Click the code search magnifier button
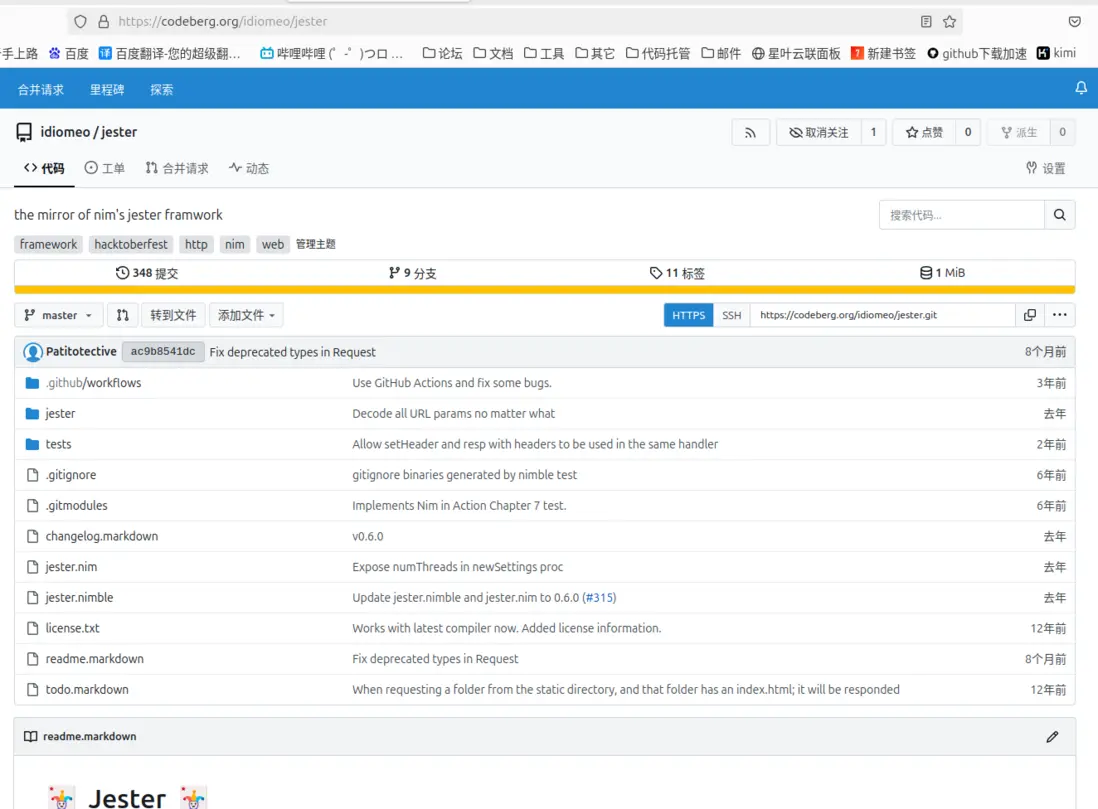The width and height of the screenshot is (1098, 809). (x=1059, y=215)
